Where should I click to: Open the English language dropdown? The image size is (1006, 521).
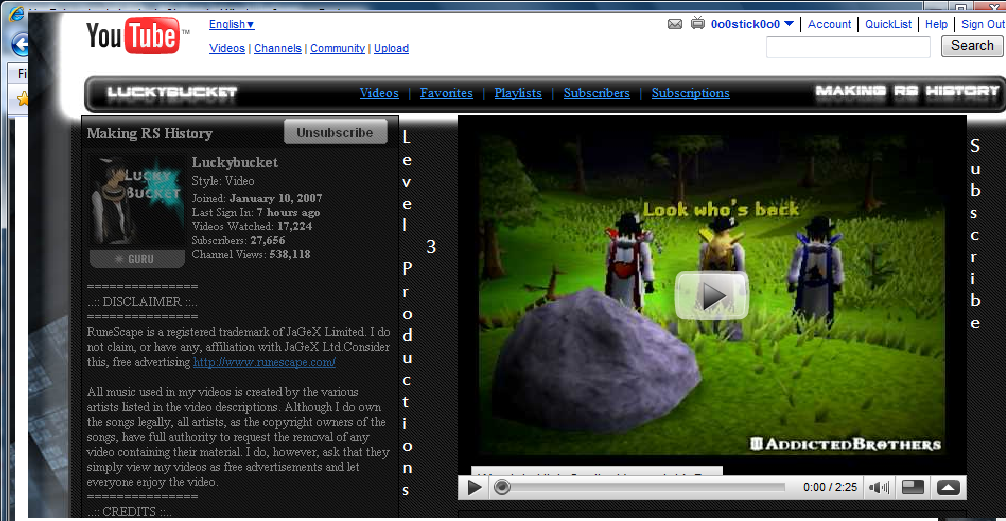[231, 24]
